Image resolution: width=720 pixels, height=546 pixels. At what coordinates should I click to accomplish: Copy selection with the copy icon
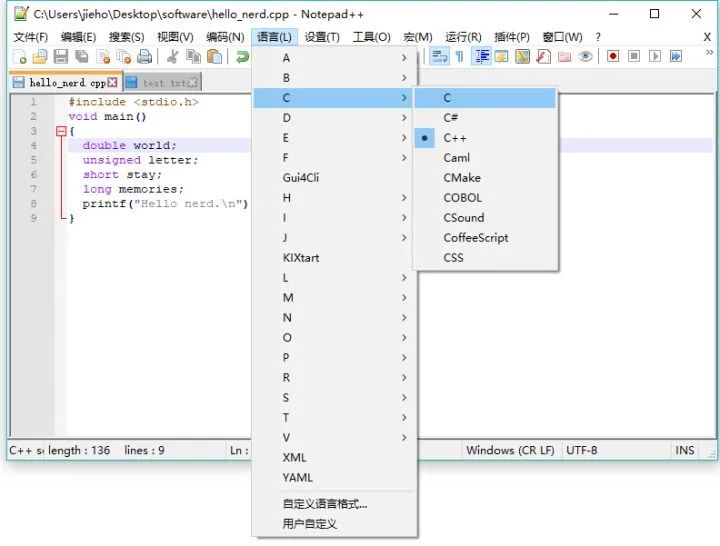(x=193, y=56)
